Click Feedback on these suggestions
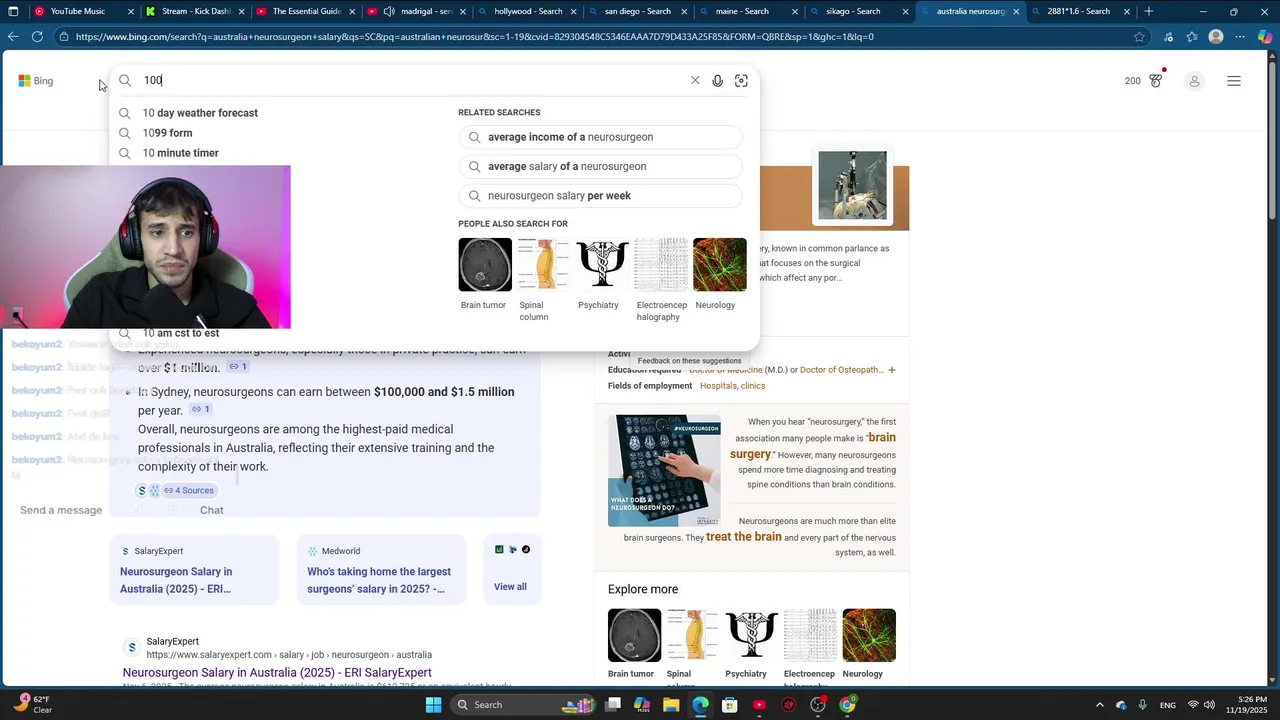 tap(689, 361)
